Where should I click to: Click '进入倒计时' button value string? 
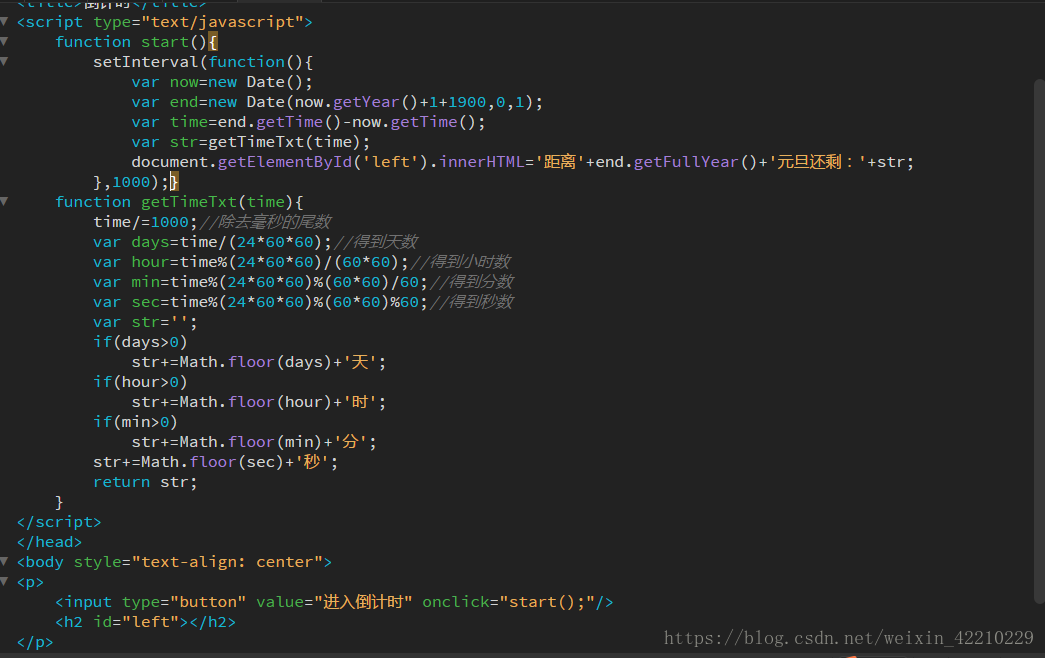pos(363,602)
